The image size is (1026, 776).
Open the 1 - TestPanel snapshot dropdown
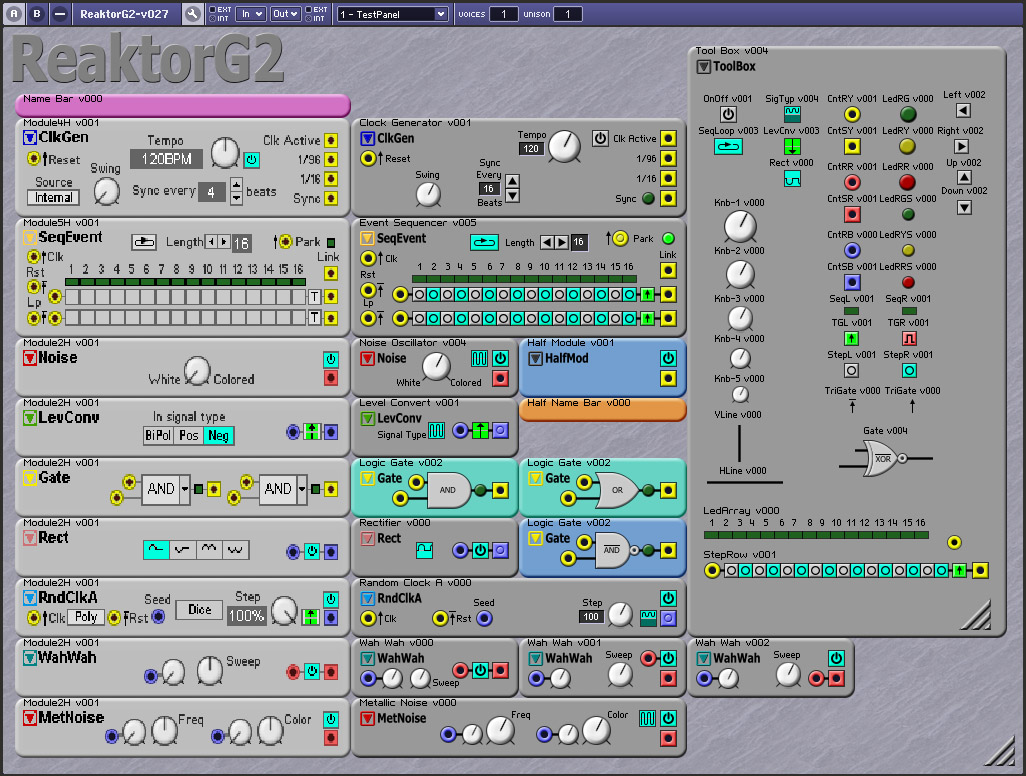point(392,14)
